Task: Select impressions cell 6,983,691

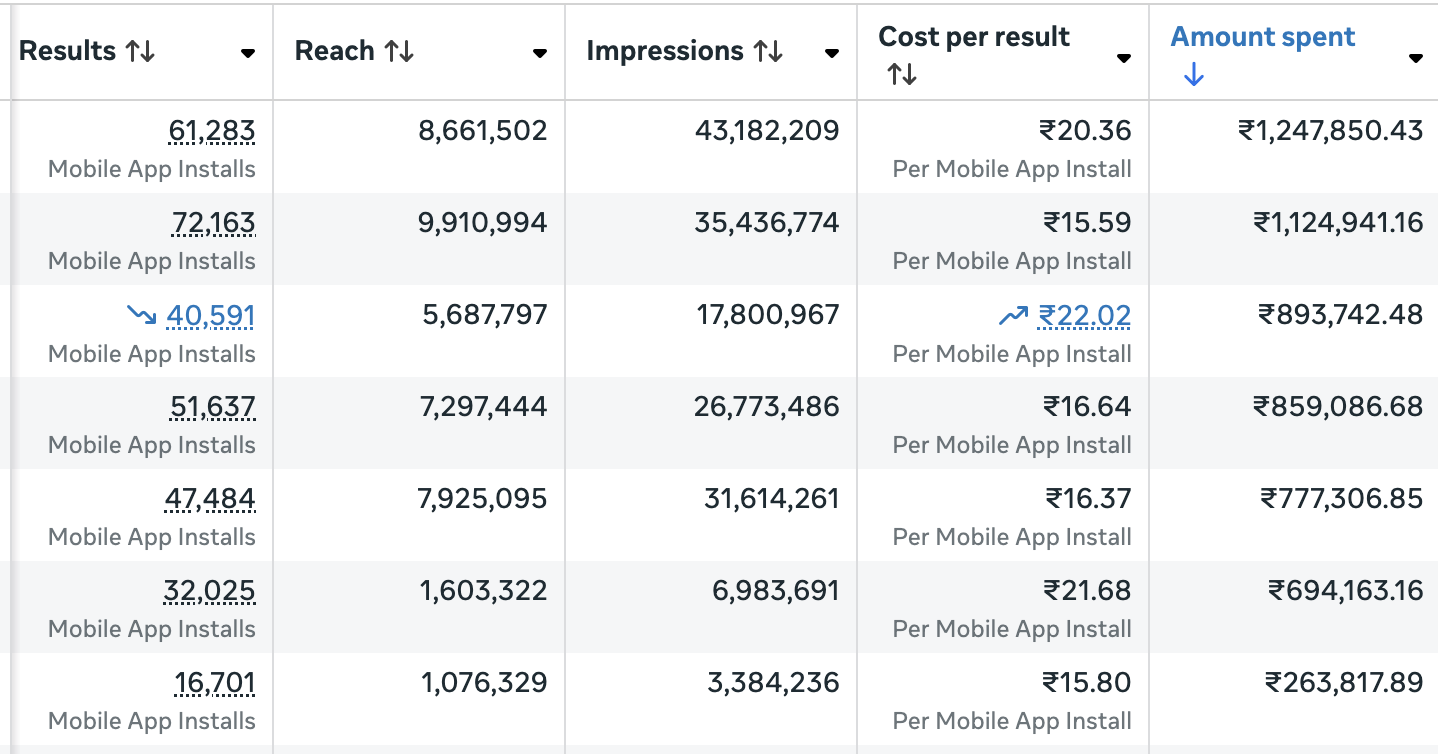Action: 776,591
